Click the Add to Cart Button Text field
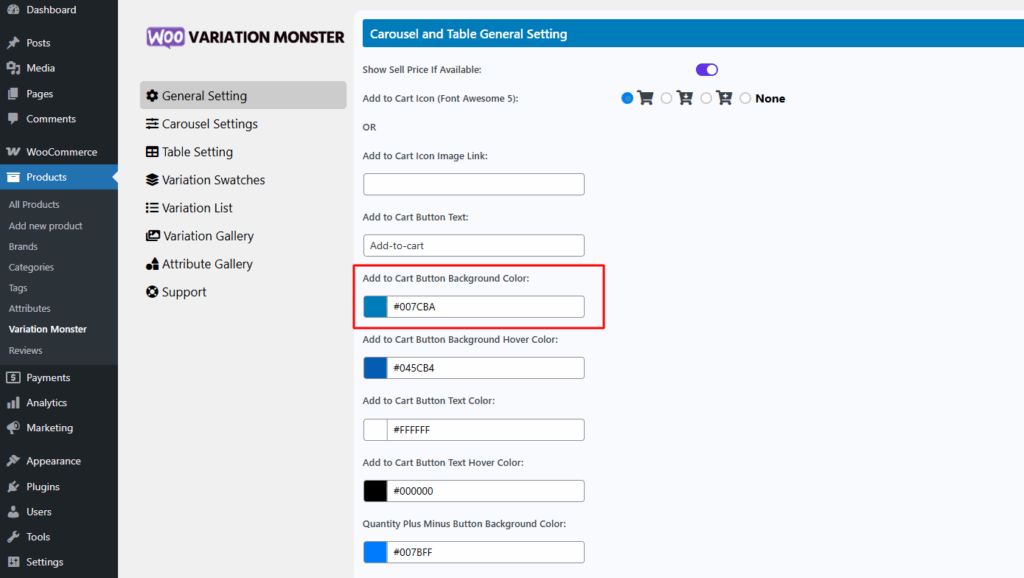Viewport: 1024px width, 578px height. [473, 246]
